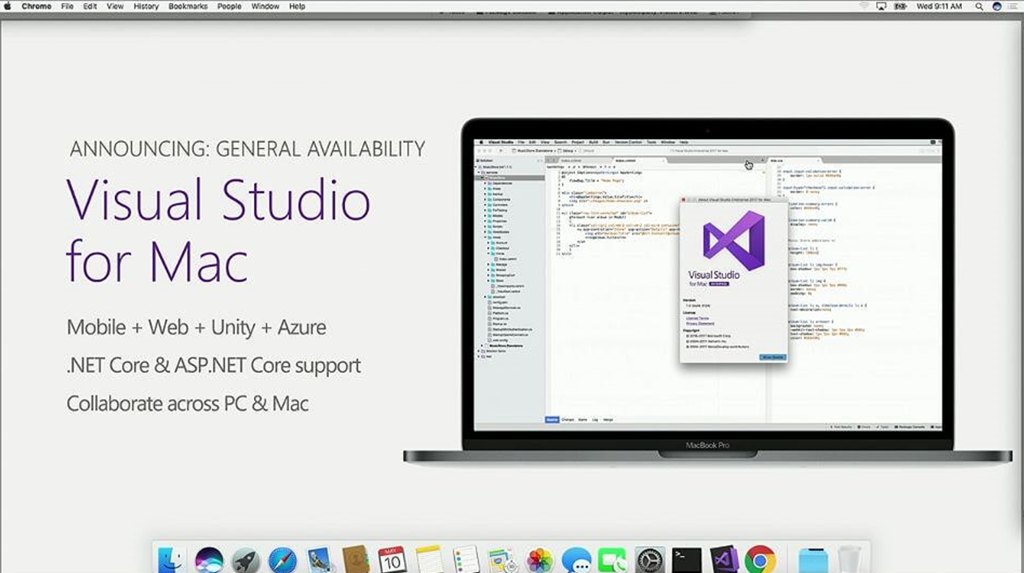
Task: Click the 'Visual Studio for Mac' heading
Action: 219,230
